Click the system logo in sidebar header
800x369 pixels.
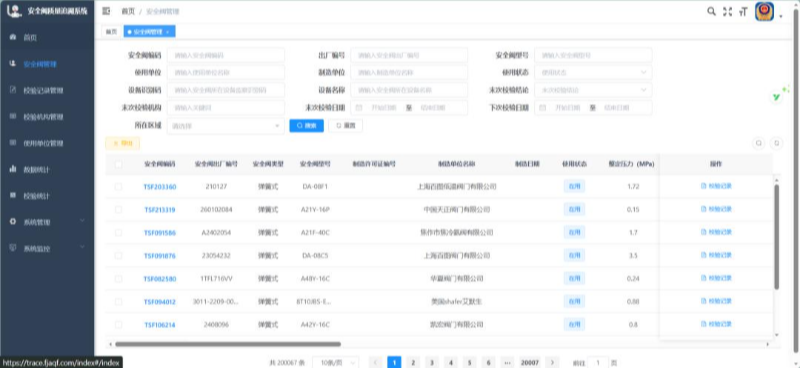(13, 11)
